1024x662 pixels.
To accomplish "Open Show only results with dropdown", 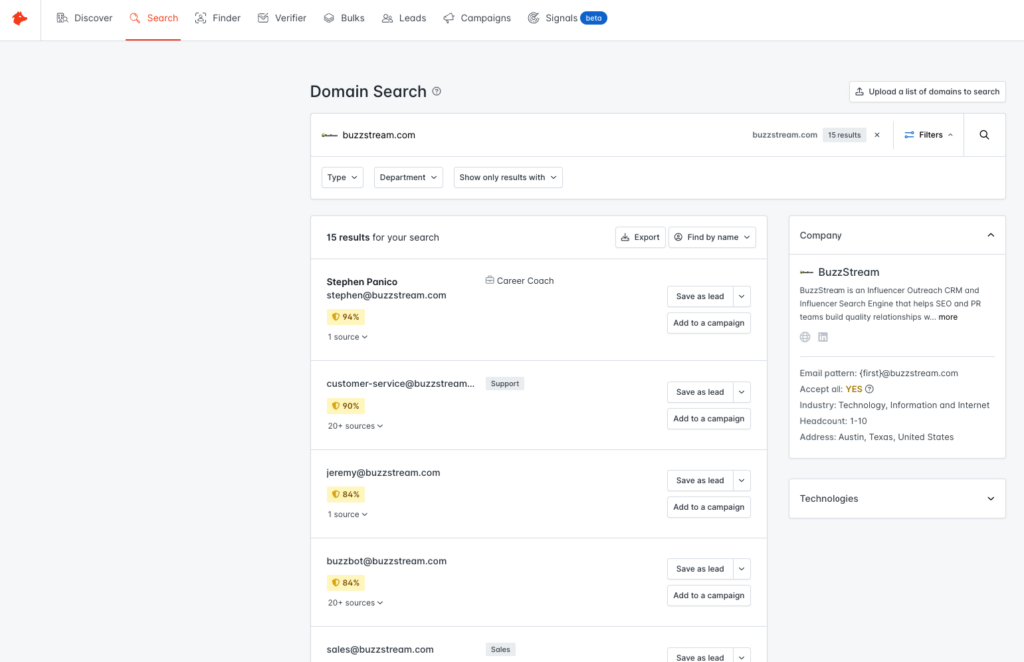I will pyautogui.click(x=508, y=177).
